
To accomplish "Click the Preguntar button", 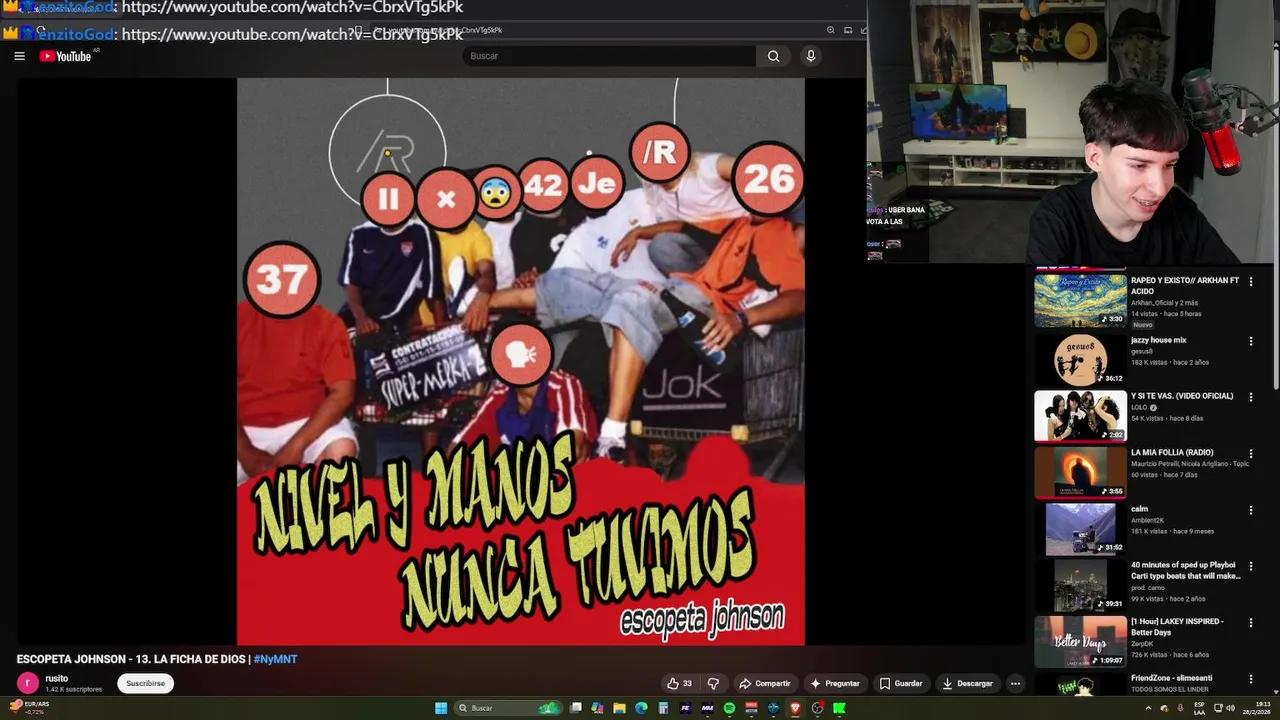I will tap(835, 684).
